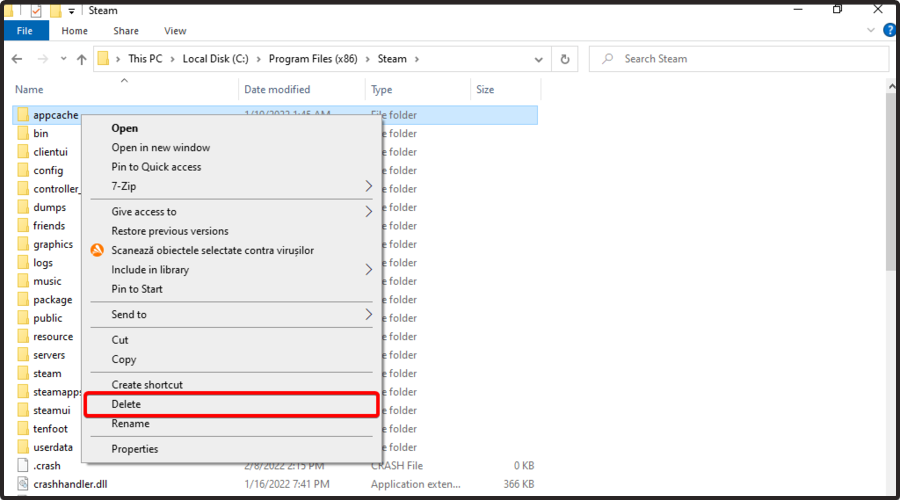This screenshot has height=500, width=900.
Task: Select the clientui folder icon
Action: coord(23,152)
